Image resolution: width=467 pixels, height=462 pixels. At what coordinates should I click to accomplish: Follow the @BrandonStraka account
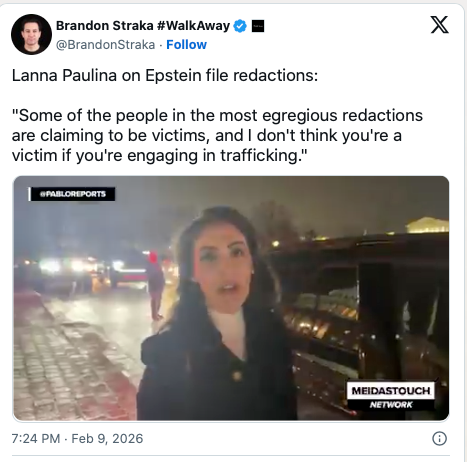(186, 44)
